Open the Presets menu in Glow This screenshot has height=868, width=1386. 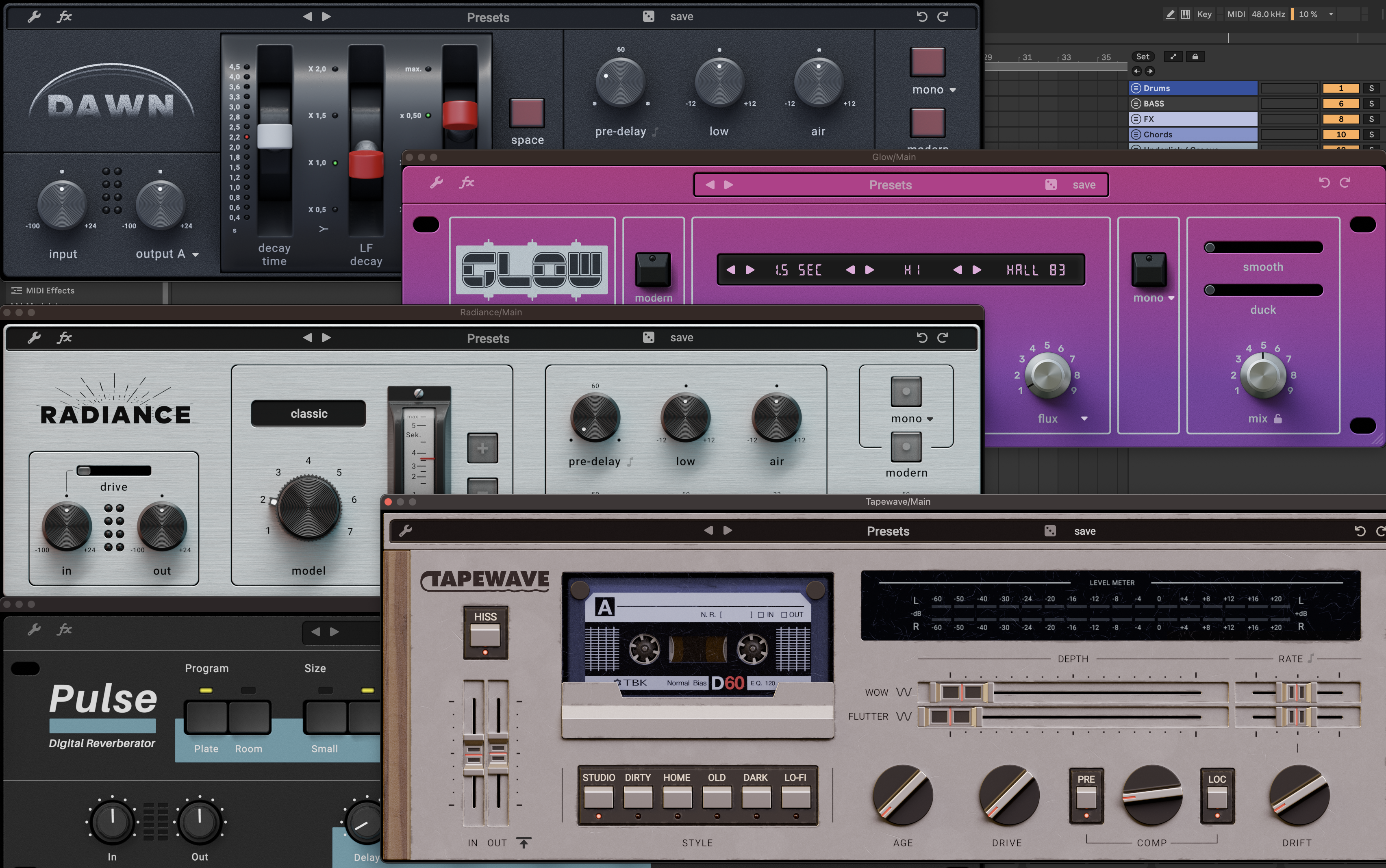click(891, 185)
